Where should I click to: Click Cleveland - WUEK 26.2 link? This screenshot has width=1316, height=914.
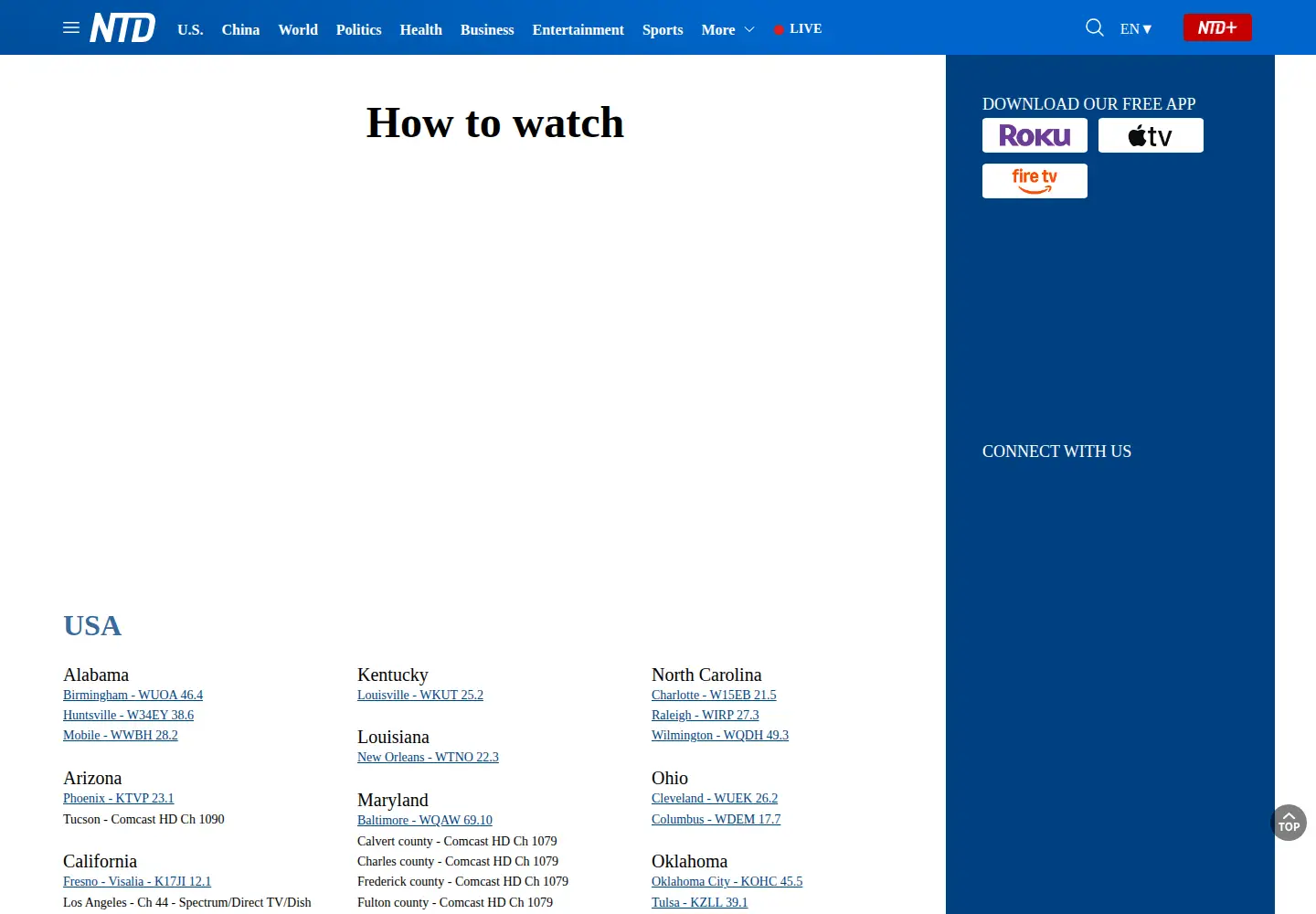tap(715, 799)
